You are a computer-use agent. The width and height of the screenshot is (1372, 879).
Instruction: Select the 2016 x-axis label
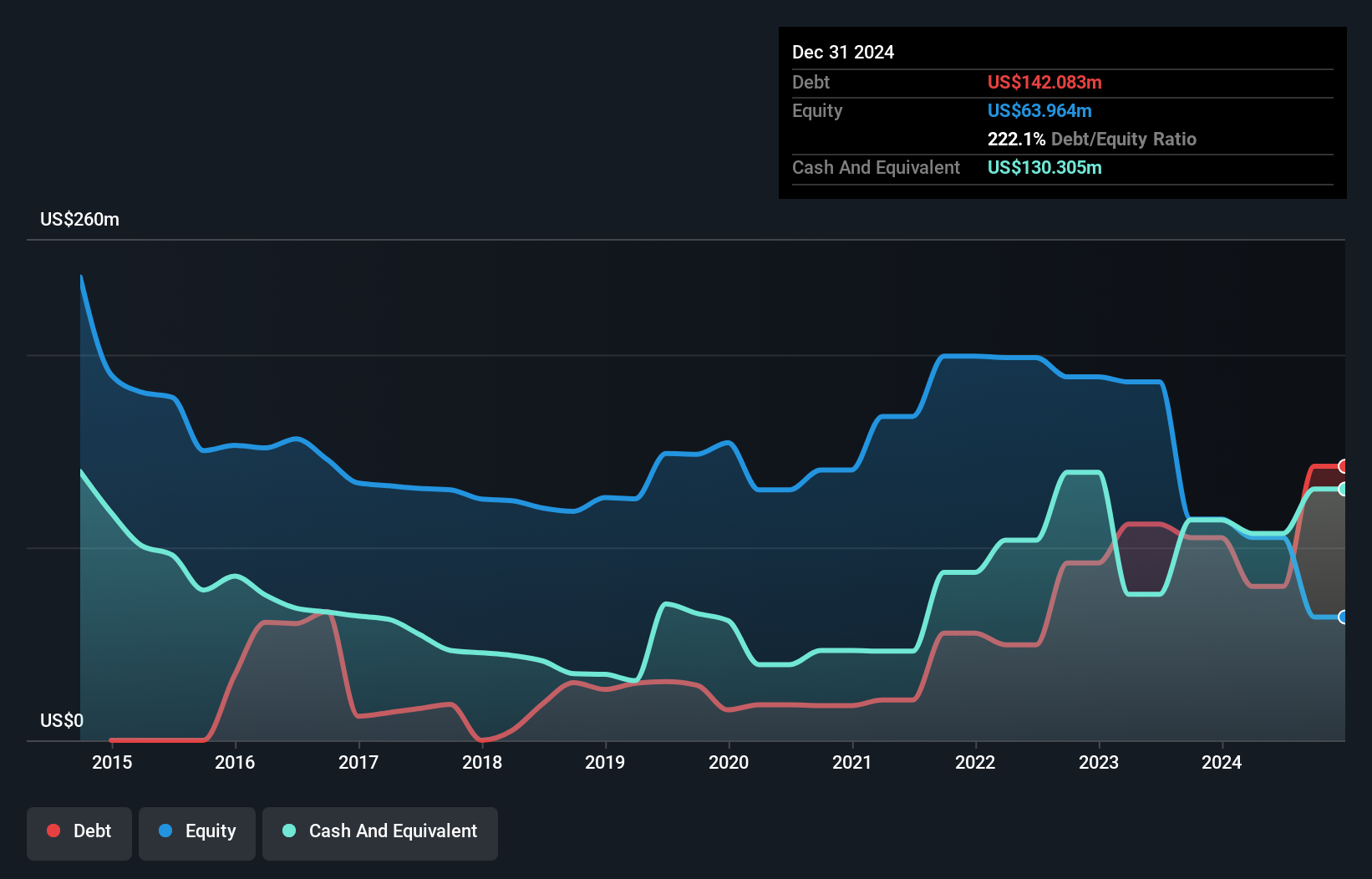point(235,762)
